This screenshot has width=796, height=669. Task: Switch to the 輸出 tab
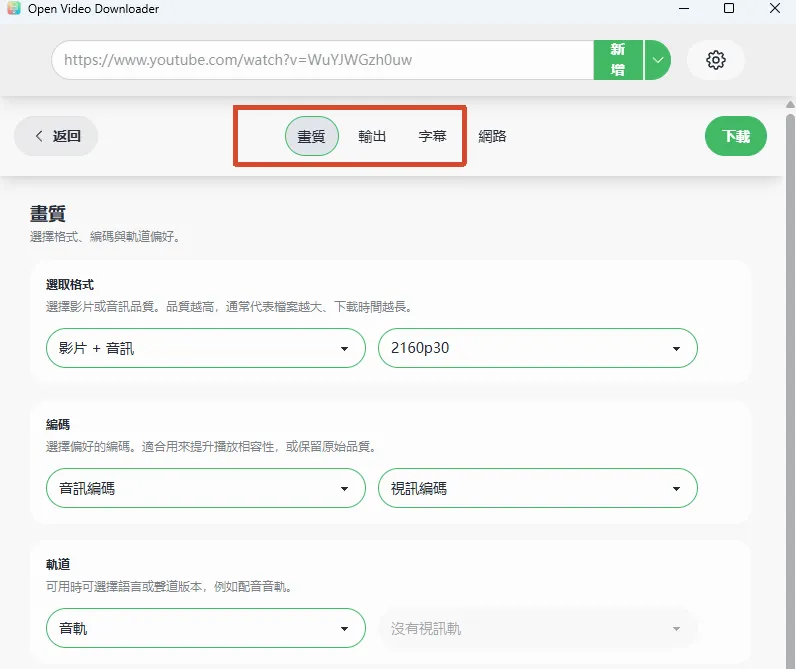point(372,136)
